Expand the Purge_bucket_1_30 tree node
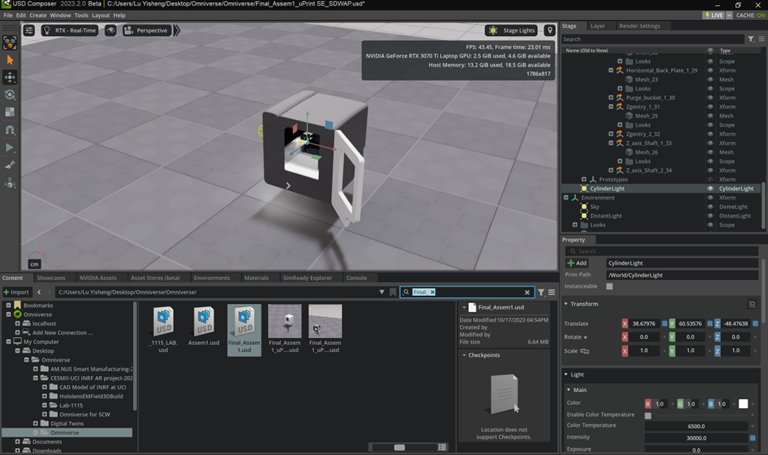The image size is (768, 455). (611, 97)
